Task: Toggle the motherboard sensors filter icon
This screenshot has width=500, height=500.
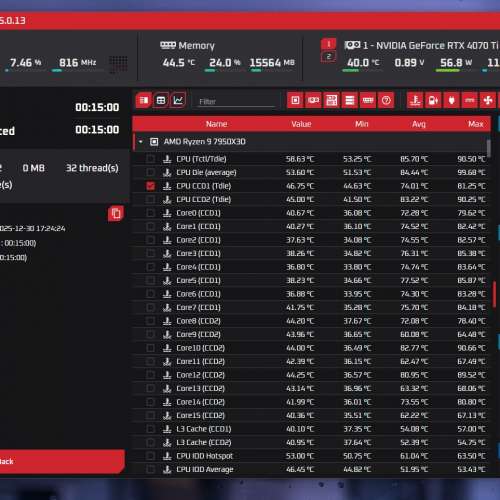Action: pos(332,100)
